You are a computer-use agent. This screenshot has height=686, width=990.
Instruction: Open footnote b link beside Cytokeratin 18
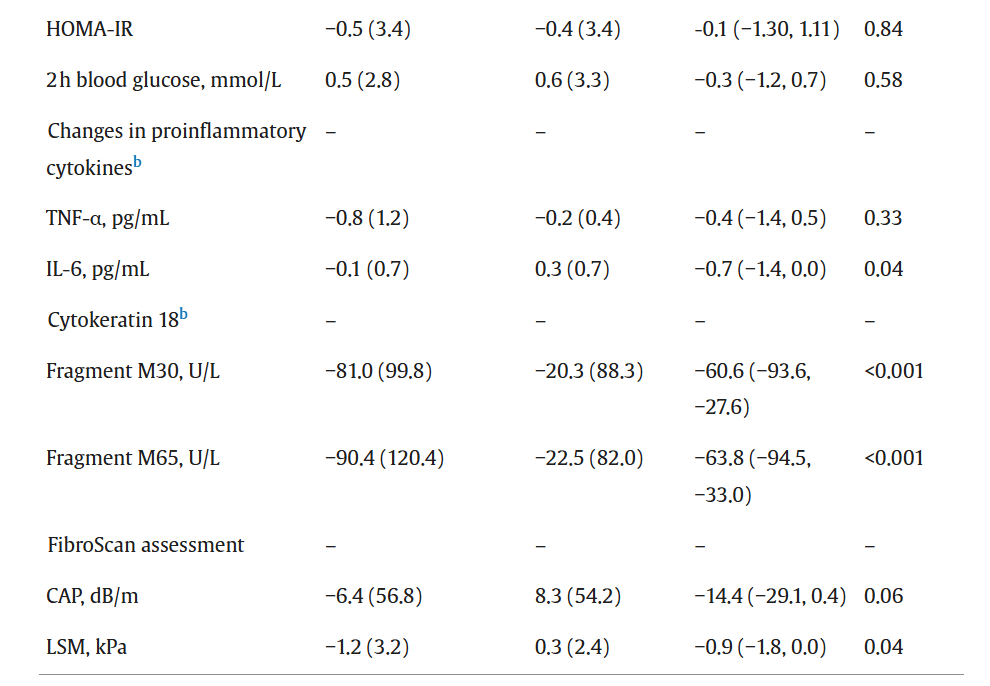183,317
